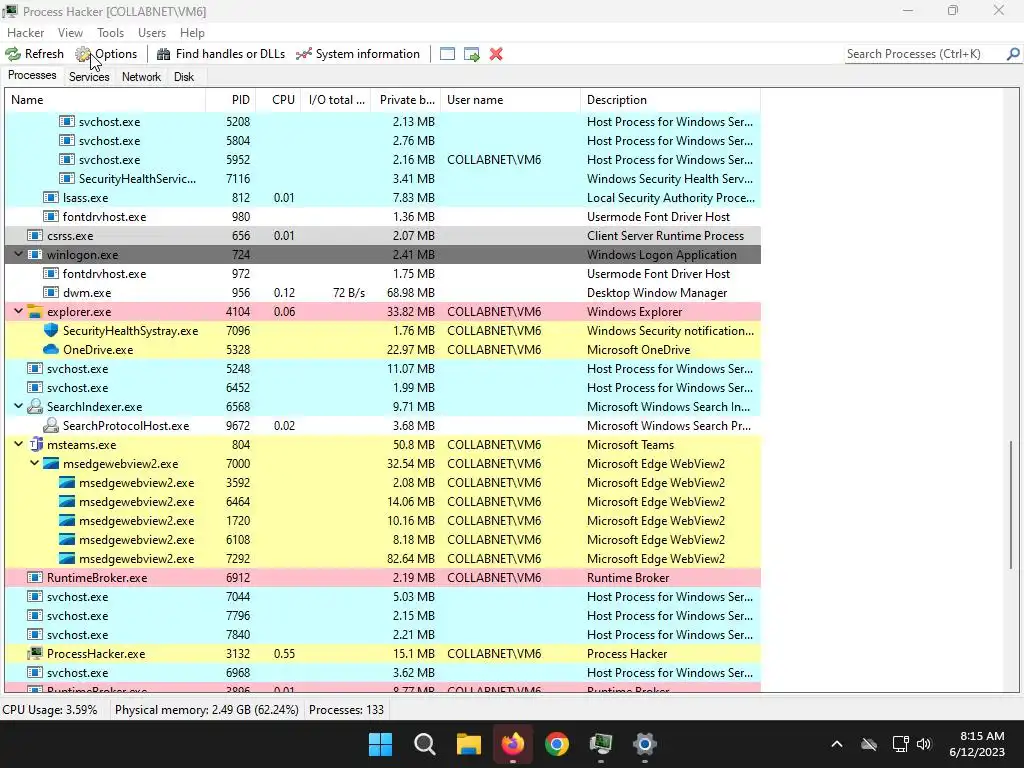1024x768 pixels.
Task: Sort by Description column header
Action: pyautogui.click(x=671, y=100)
